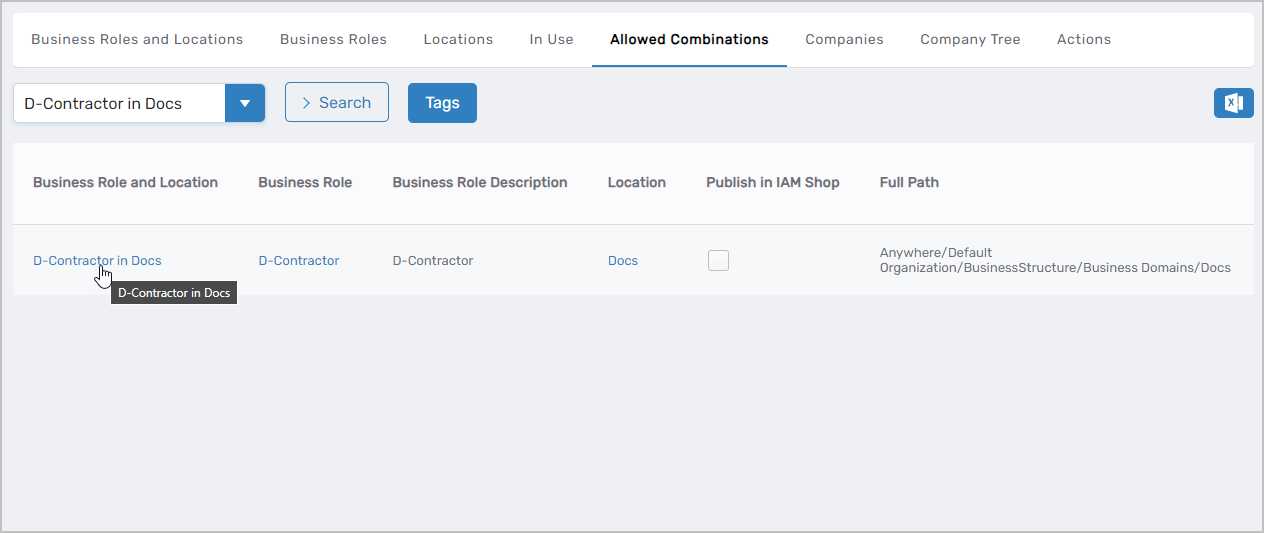Viewport: 1264px width, 533px height.
Task: Click the Full Path column header
Action: (x=909, y=183)
